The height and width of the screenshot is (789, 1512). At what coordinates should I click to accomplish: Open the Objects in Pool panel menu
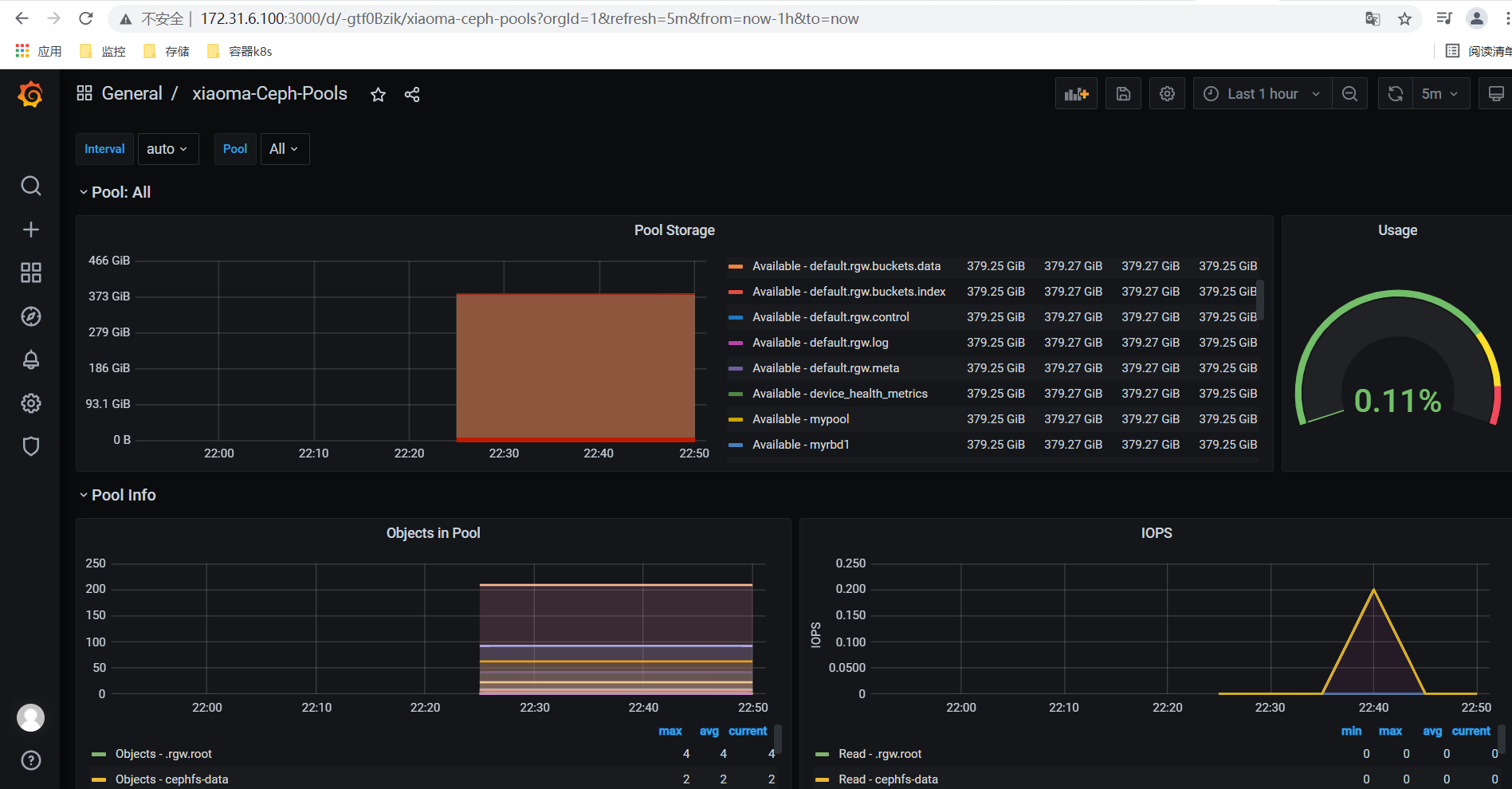[x=433, y=533]
